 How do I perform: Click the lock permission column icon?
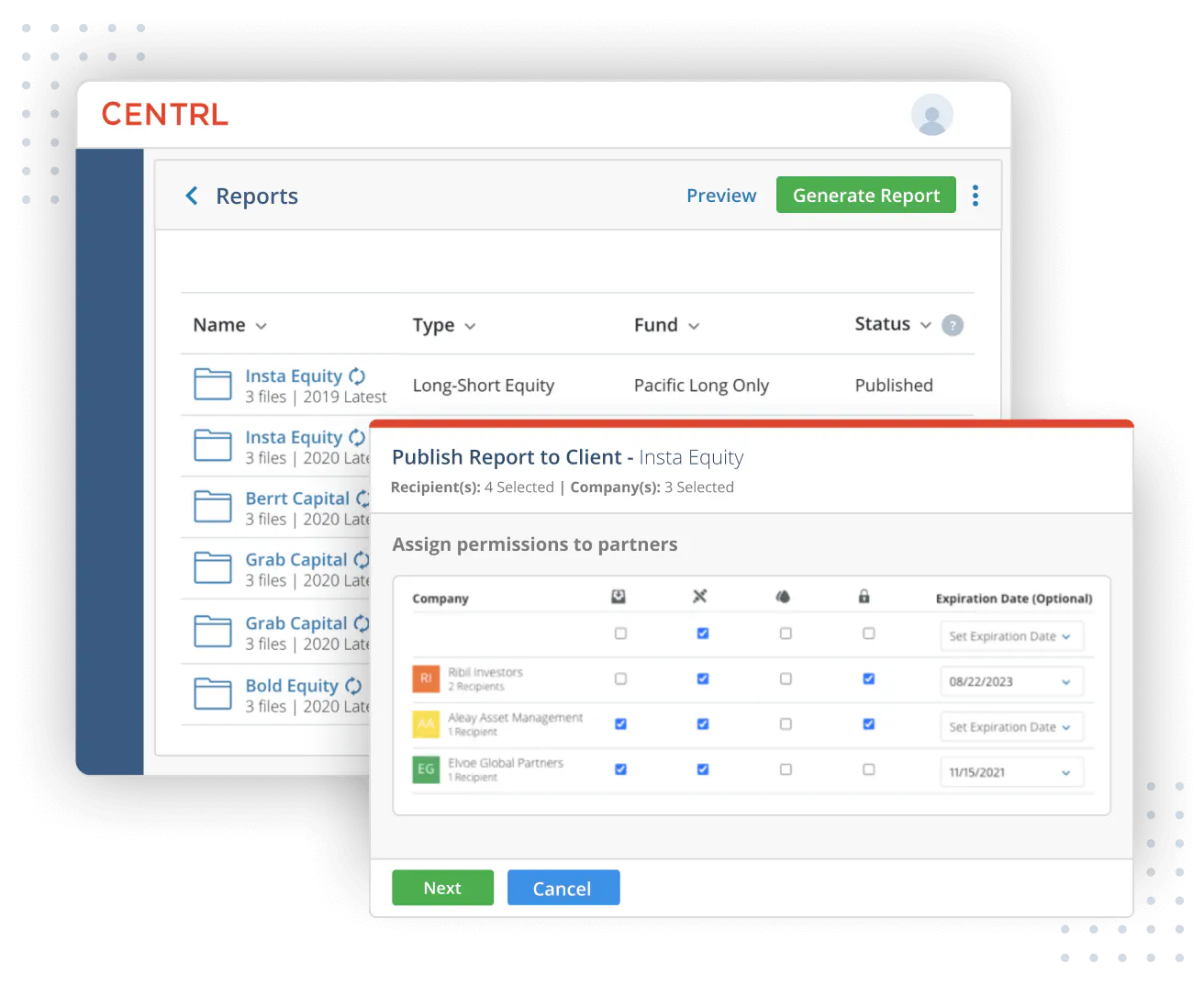864,597
